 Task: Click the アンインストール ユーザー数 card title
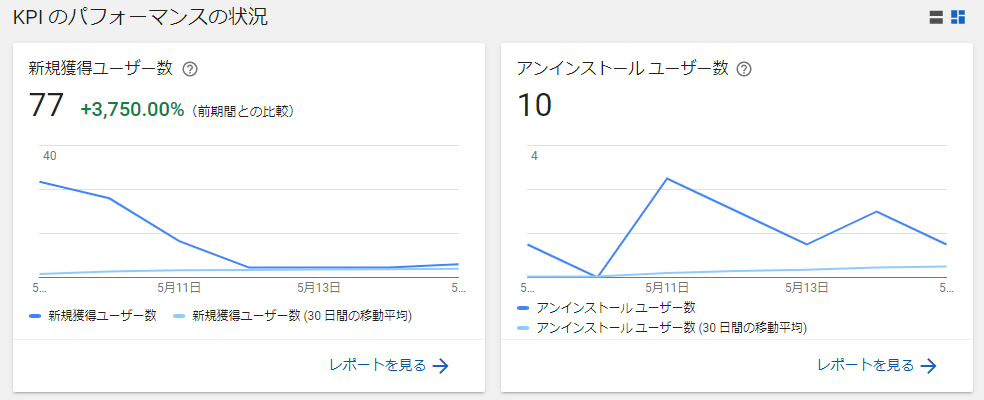click(622, 69)
